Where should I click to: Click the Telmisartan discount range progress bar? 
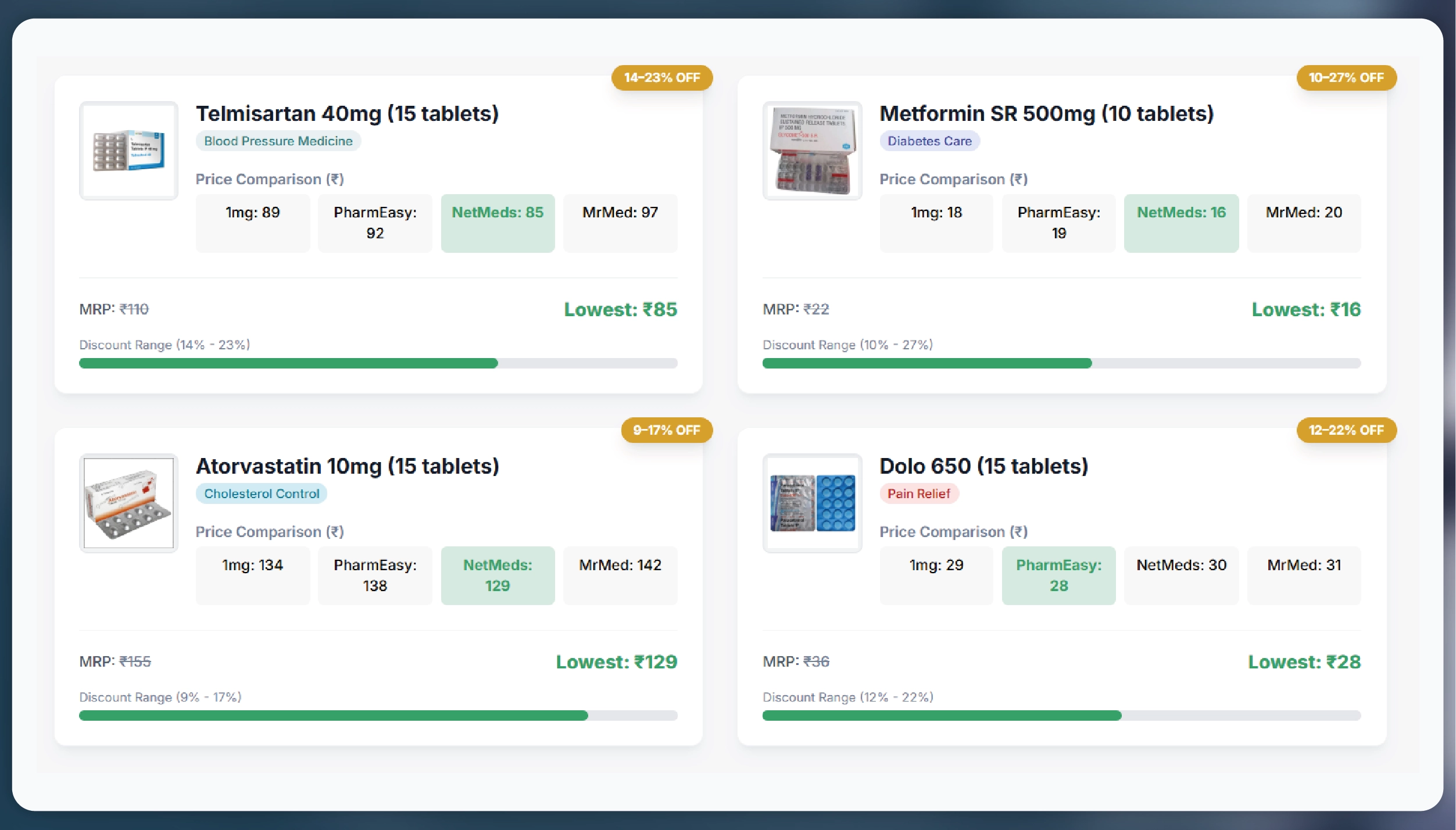tap(378, 363)
